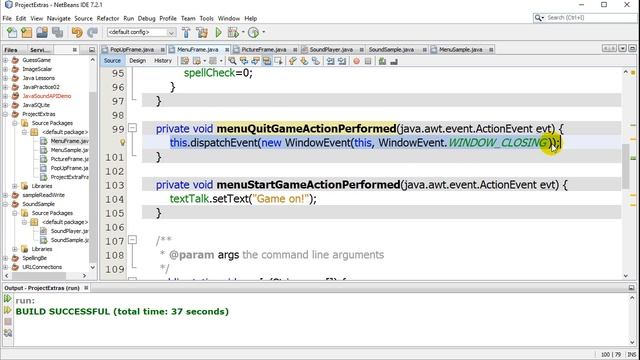Image resolution: width=640 pixels, height=360 pixels.
Task: Click the Stop Macro Recording icon
Action: tap(368, 61)
